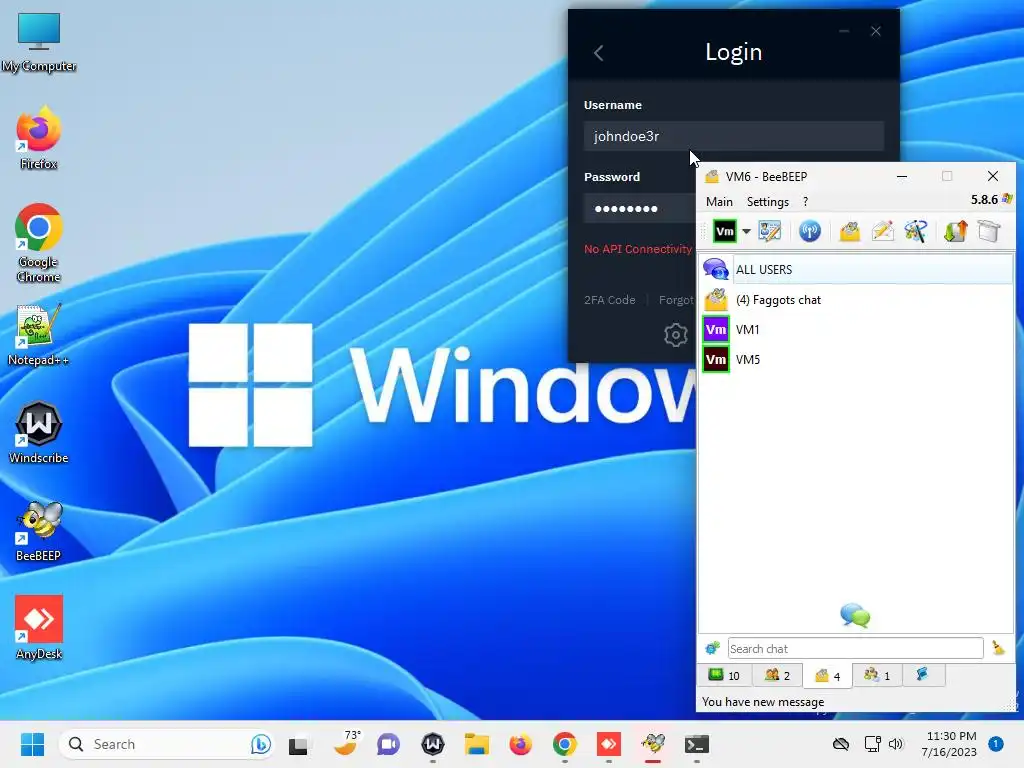The height and width of the screenshot is (768, 1024).
Task: Open the Firefox desktop shortcut
Action: coord(39,138)
